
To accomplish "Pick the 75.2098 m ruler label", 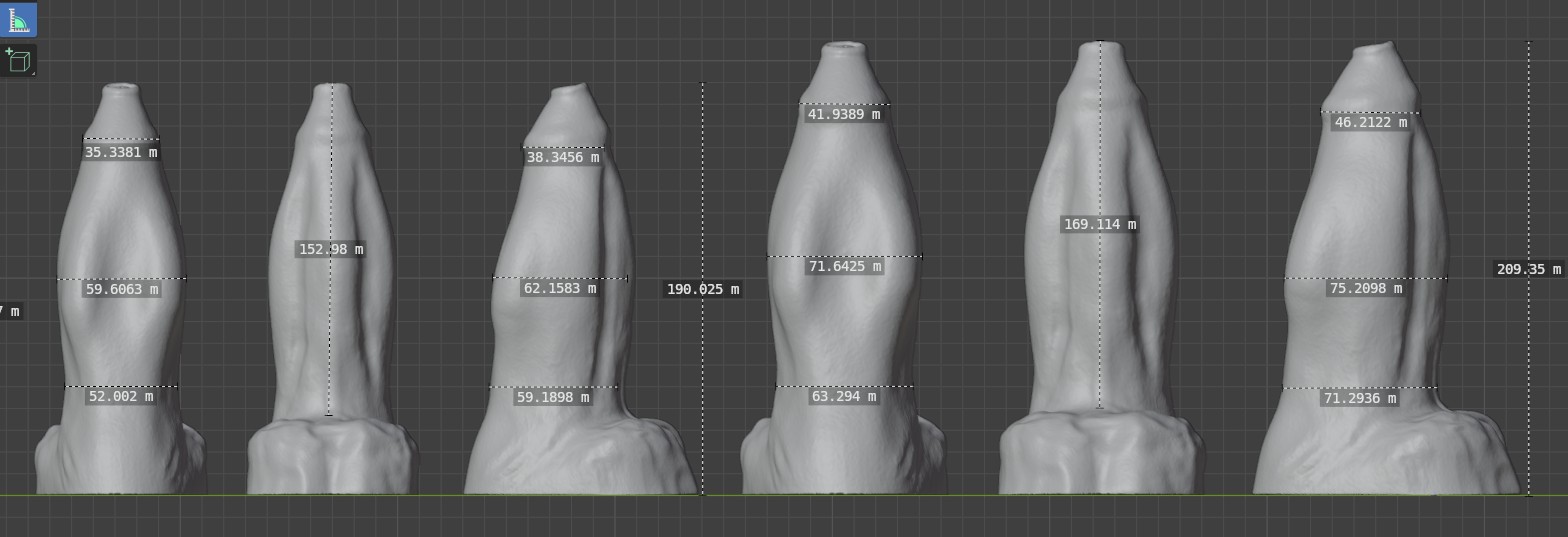I will tap(1365, 289).
